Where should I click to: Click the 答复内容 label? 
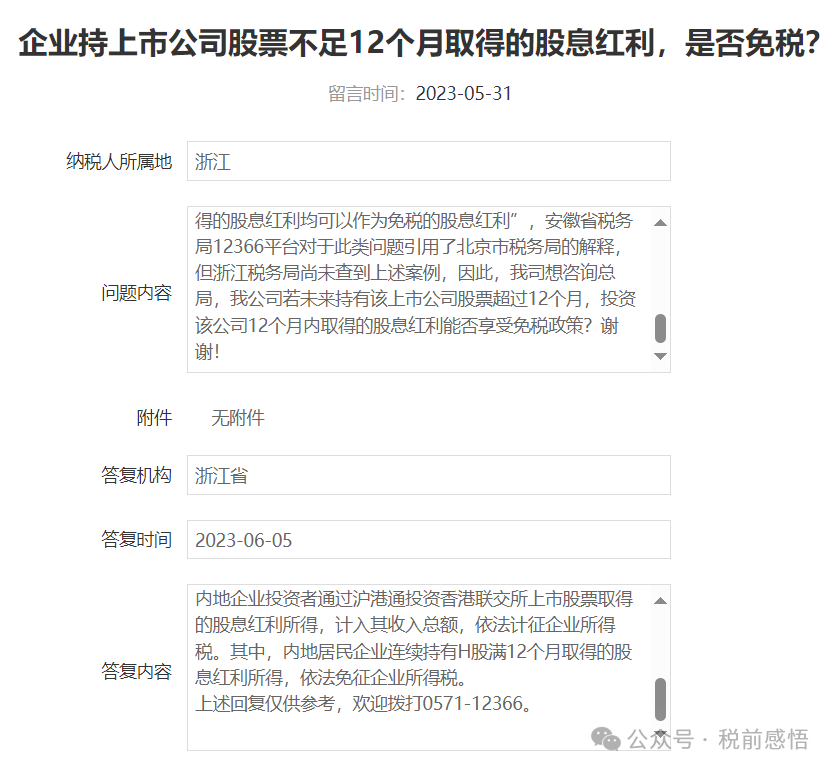pyautogui.click(x=136, y=671)
